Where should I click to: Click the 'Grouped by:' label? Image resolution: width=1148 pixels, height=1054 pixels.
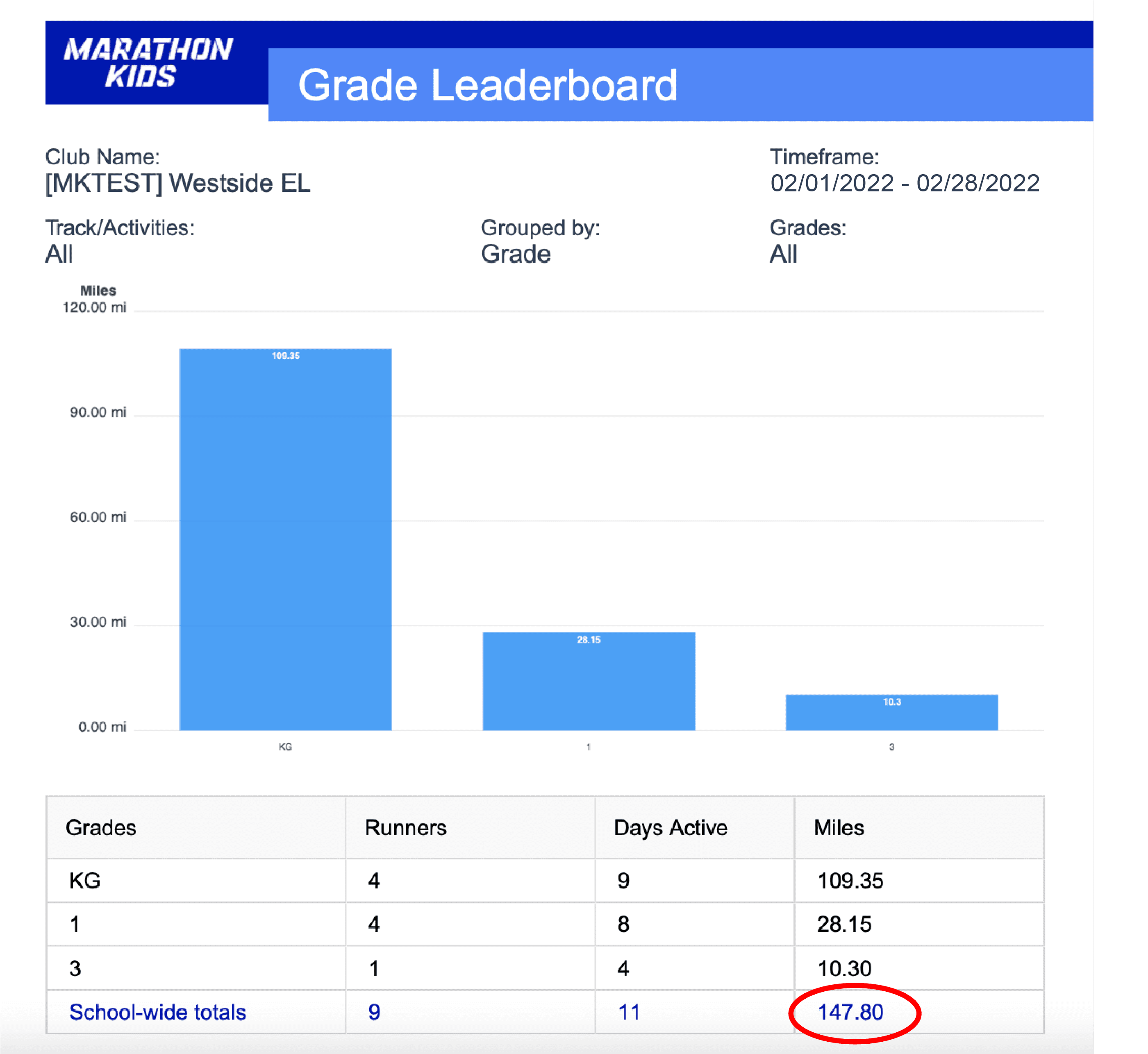click(x=540, y=227)
